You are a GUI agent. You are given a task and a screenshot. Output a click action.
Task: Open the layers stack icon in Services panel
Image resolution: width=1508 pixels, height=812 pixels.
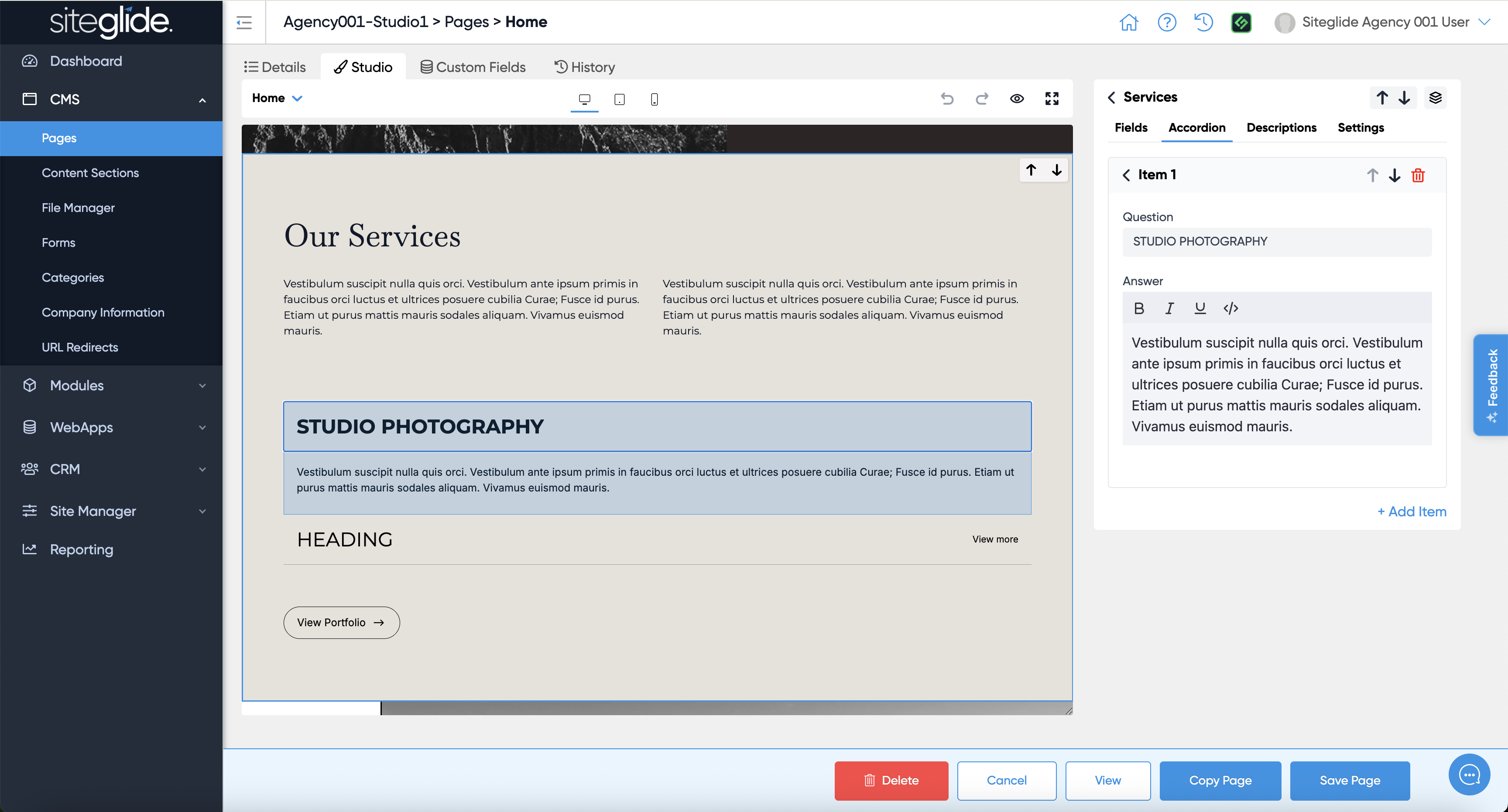tap(1435, 98)
